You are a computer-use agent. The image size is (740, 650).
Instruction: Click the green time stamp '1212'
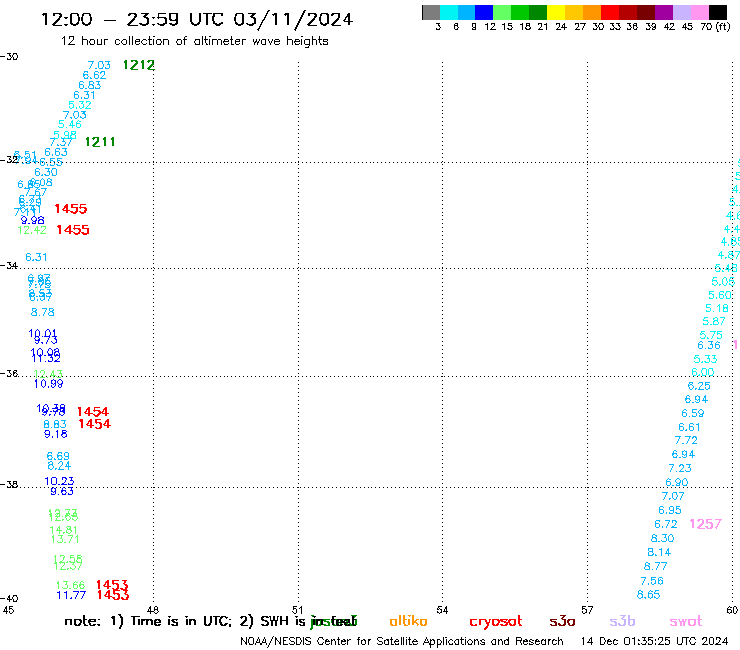[138, 65]
